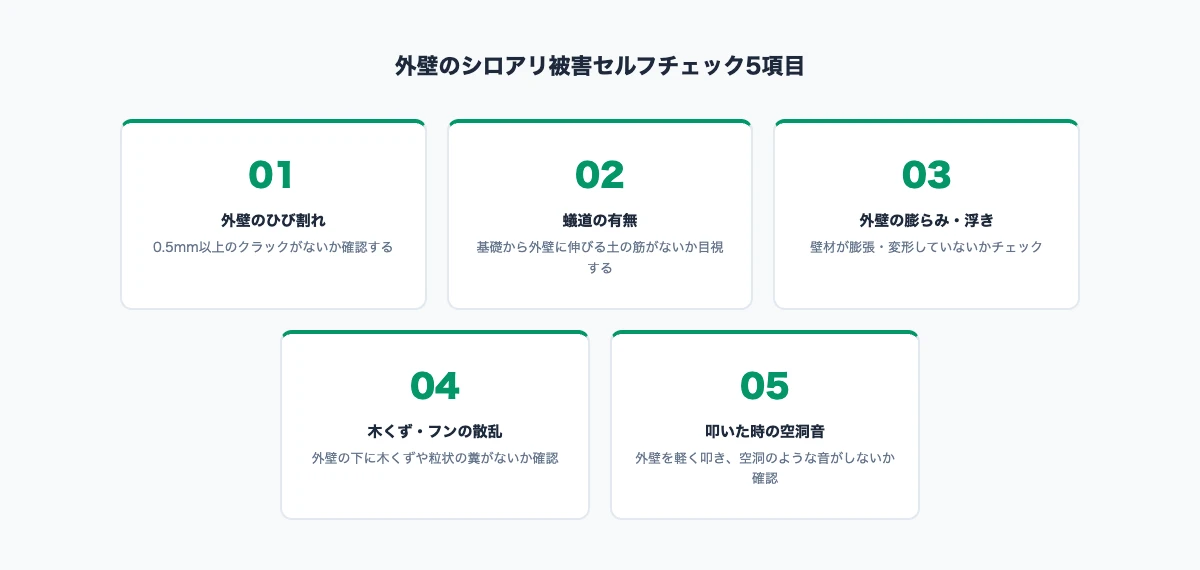This screenshot has width=1200, height=570.
Task: Click the 0.5mm以上のクラック description text
Action: 272,247
